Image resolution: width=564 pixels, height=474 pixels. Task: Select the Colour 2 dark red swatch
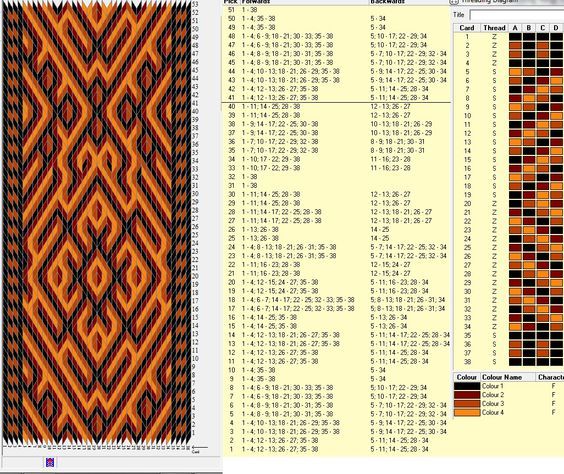pos(467,395)
